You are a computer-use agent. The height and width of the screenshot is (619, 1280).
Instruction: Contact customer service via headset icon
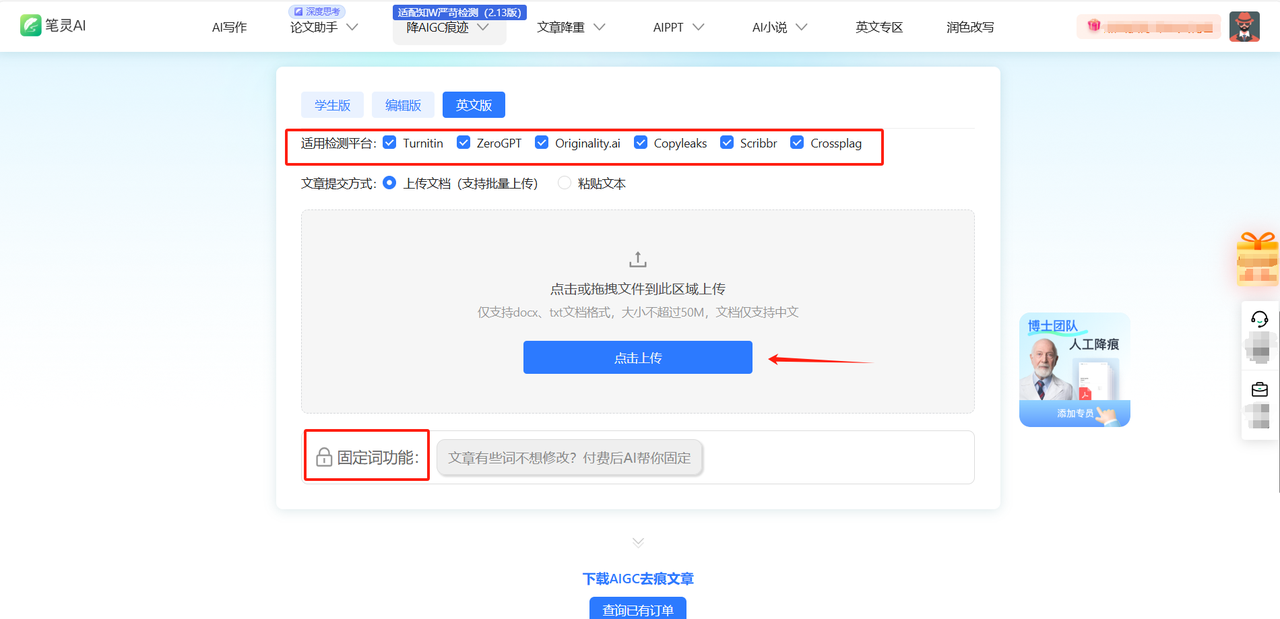coord(1260,319)
